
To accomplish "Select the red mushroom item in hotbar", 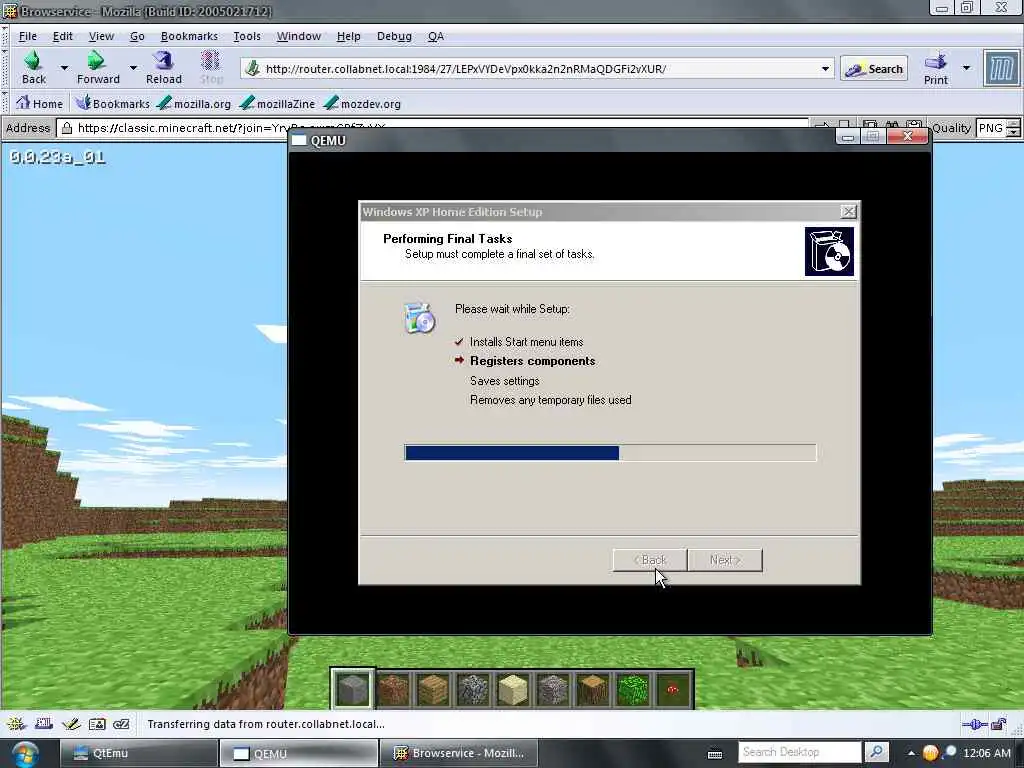I will coord(673,689).
